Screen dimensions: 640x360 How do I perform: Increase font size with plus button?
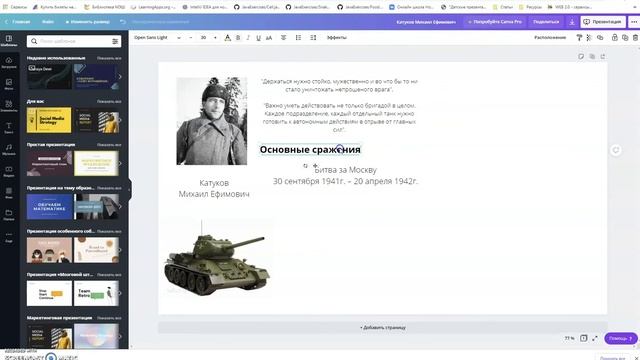(x=215, y=38)
